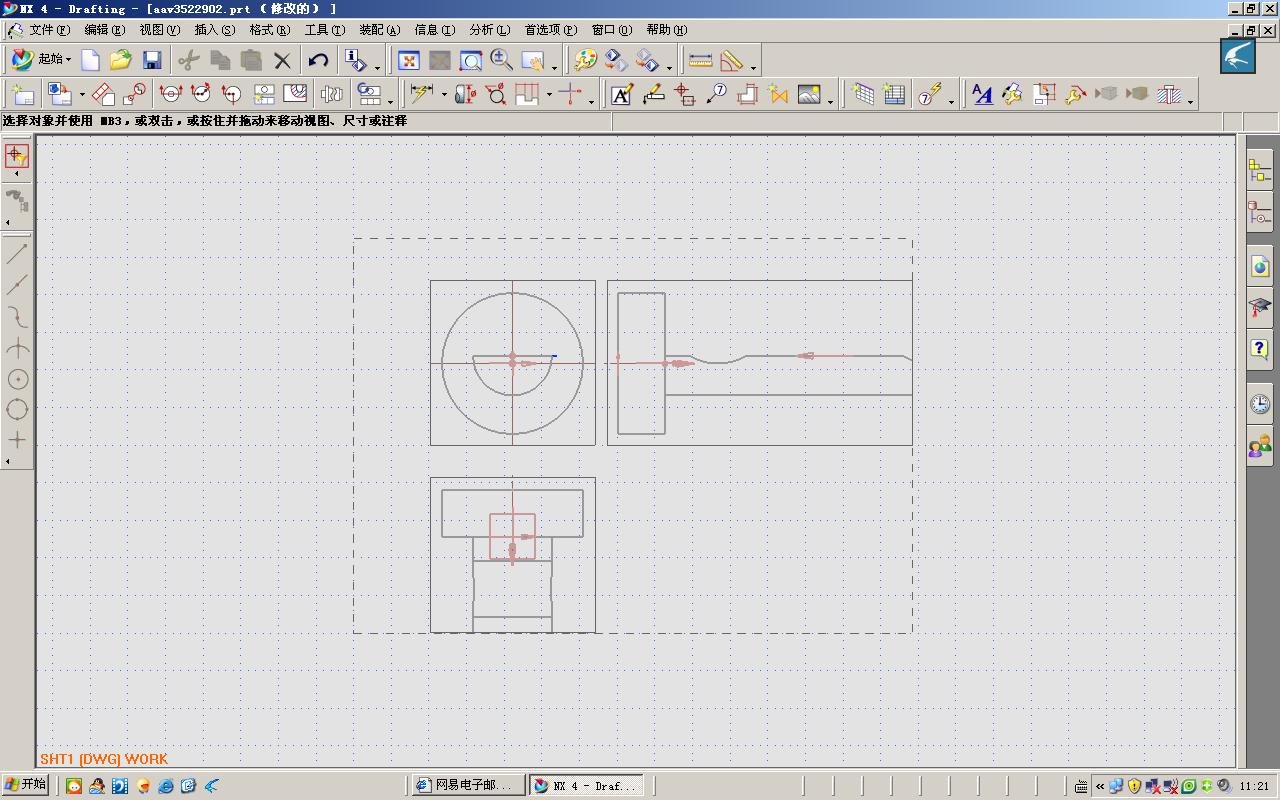Expand the measure toolbar options arrow
This screenshot has height=800, width=1280.
point(753,67)
